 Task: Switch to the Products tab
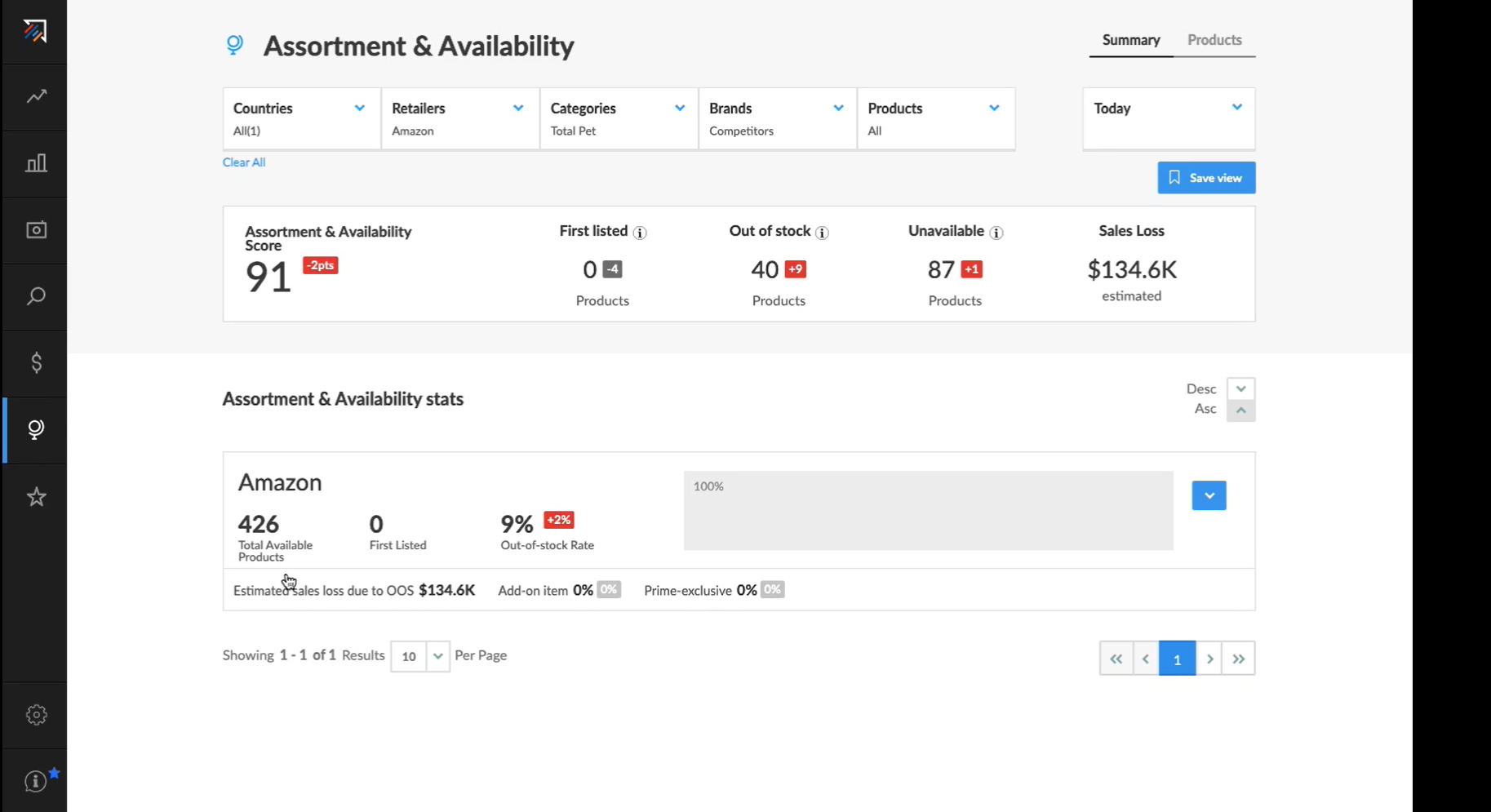pos(1214,39)
